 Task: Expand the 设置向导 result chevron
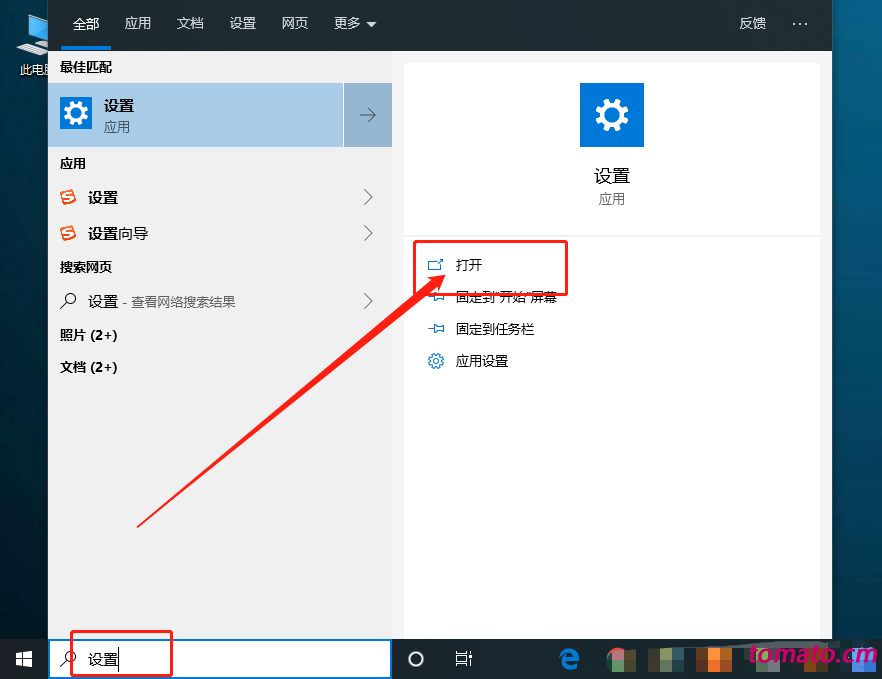[368, 233]
